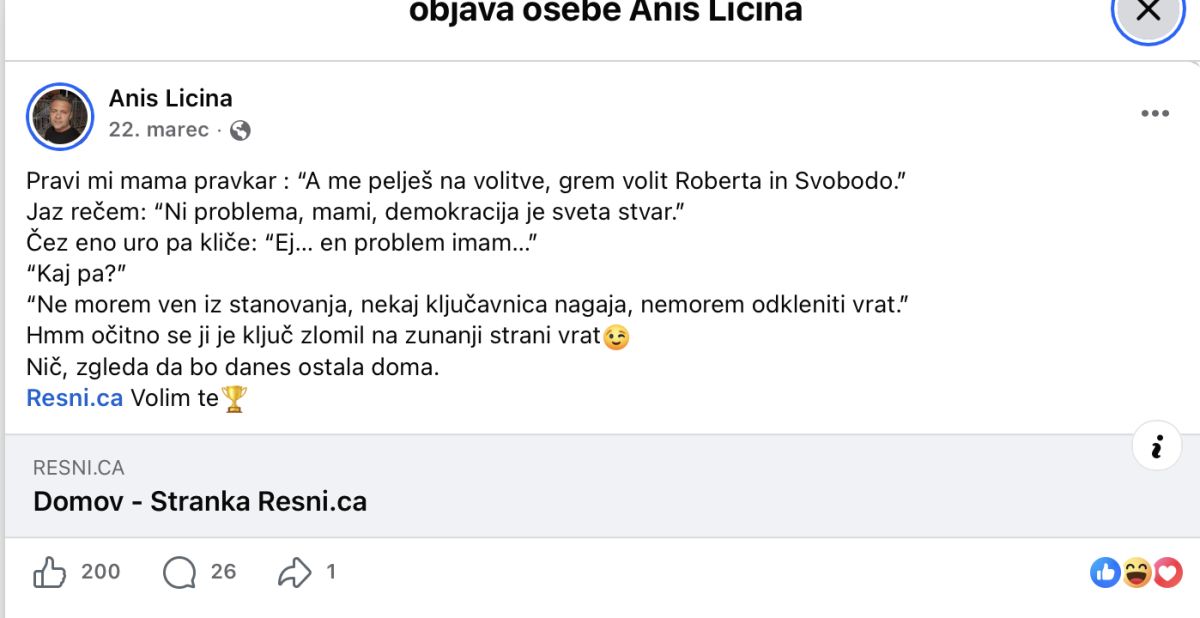The height and width of the screenshot is (618, 1200).
Task: Click the info icon on link preview
Action: [x=1157, y=446]
